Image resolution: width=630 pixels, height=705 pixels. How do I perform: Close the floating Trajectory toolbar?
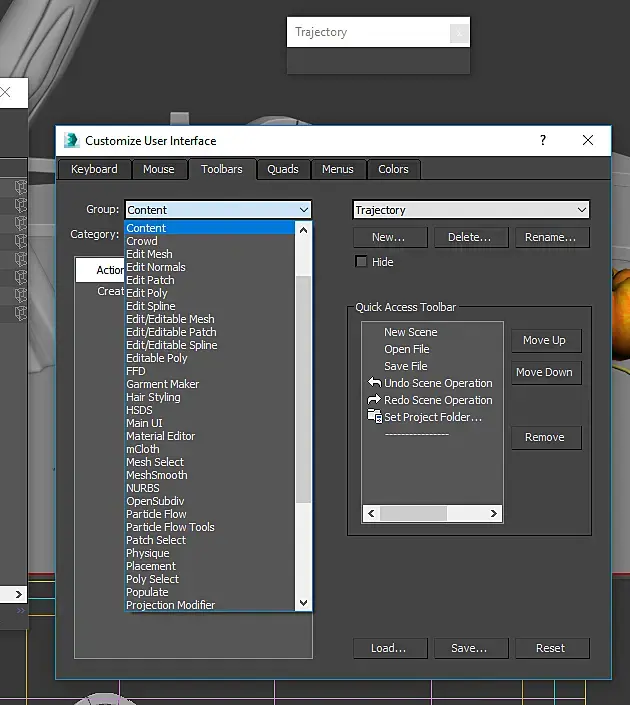click(x=459, y=33)
